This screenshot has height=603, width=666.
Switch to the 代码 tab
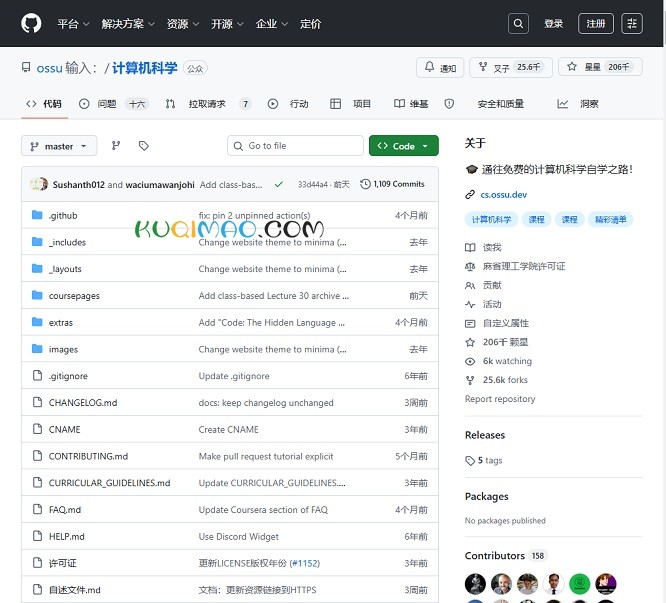click(x=44, y=104)
